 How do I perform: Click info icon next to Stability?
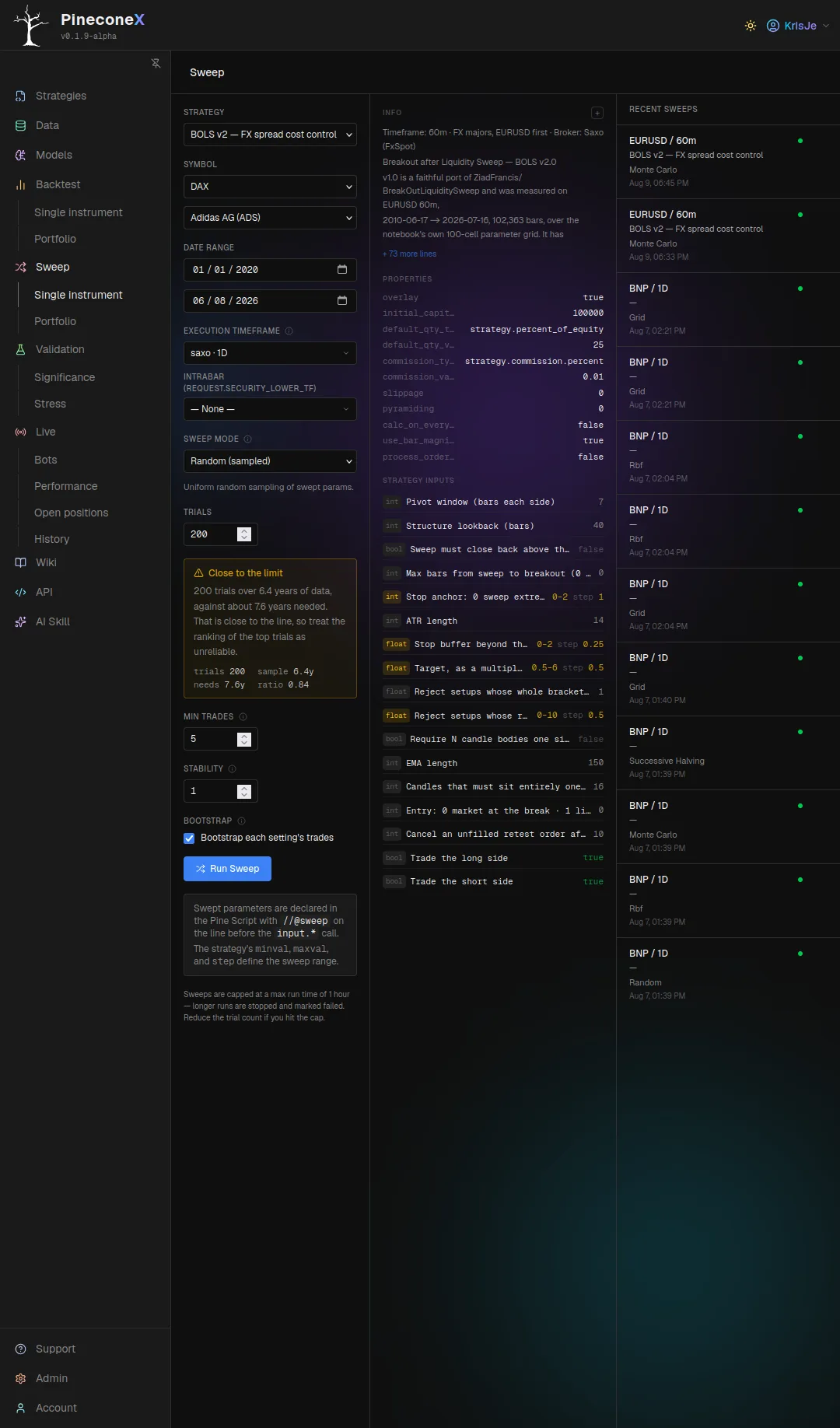[232, 768]
